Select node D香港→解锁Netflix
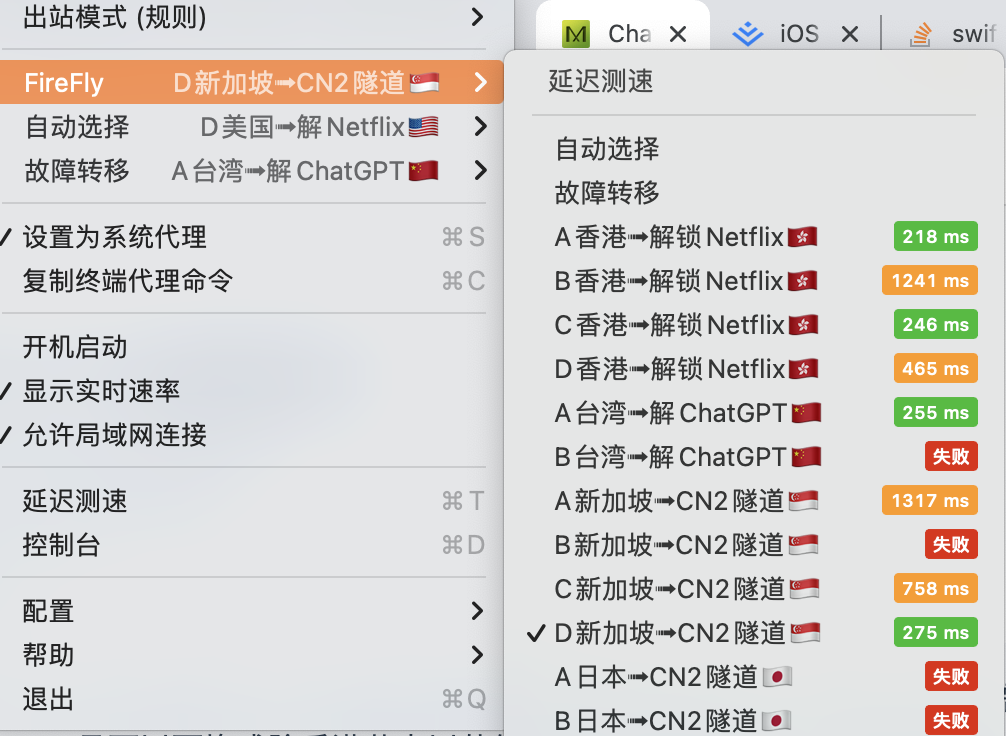Viewport: 1006px width, 736px height. (x=754, y=368)
